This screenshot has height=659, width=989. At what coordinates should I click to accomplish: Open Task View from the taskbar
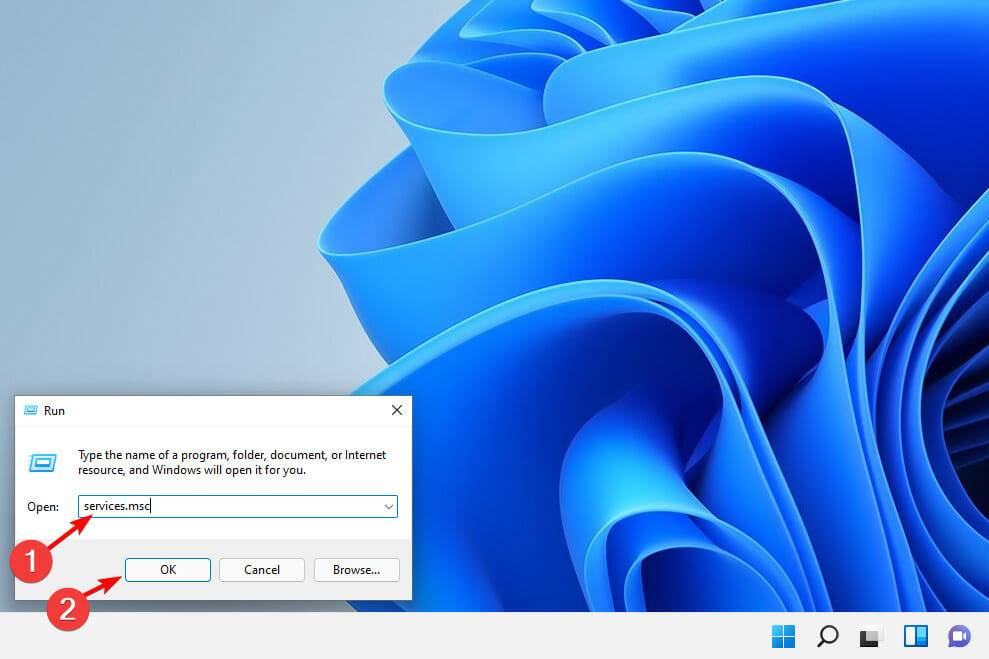(x=871, y=636)
